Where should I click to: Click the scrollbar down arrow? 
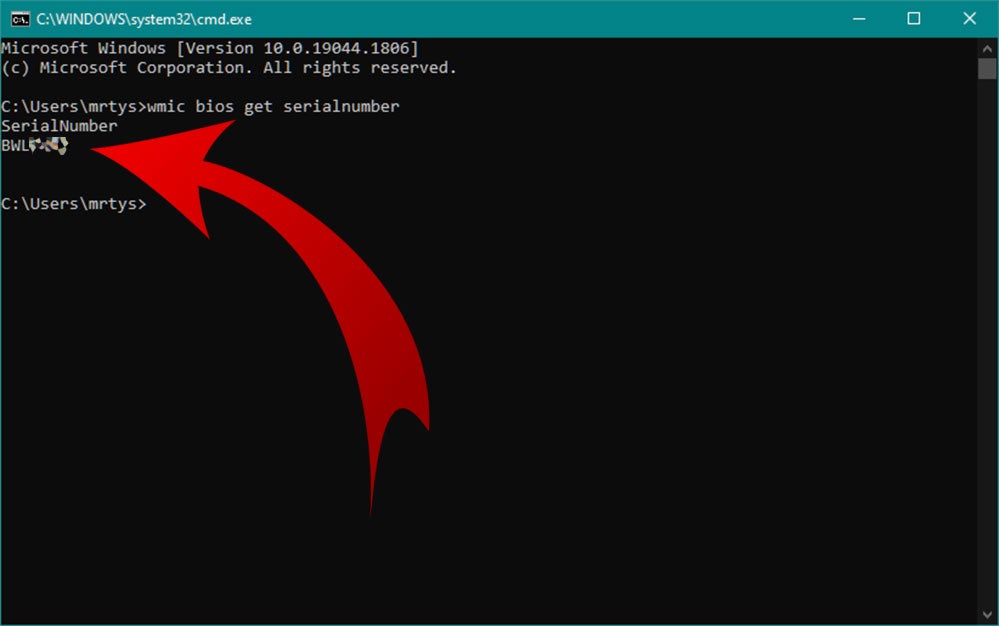tap(987, 615)
